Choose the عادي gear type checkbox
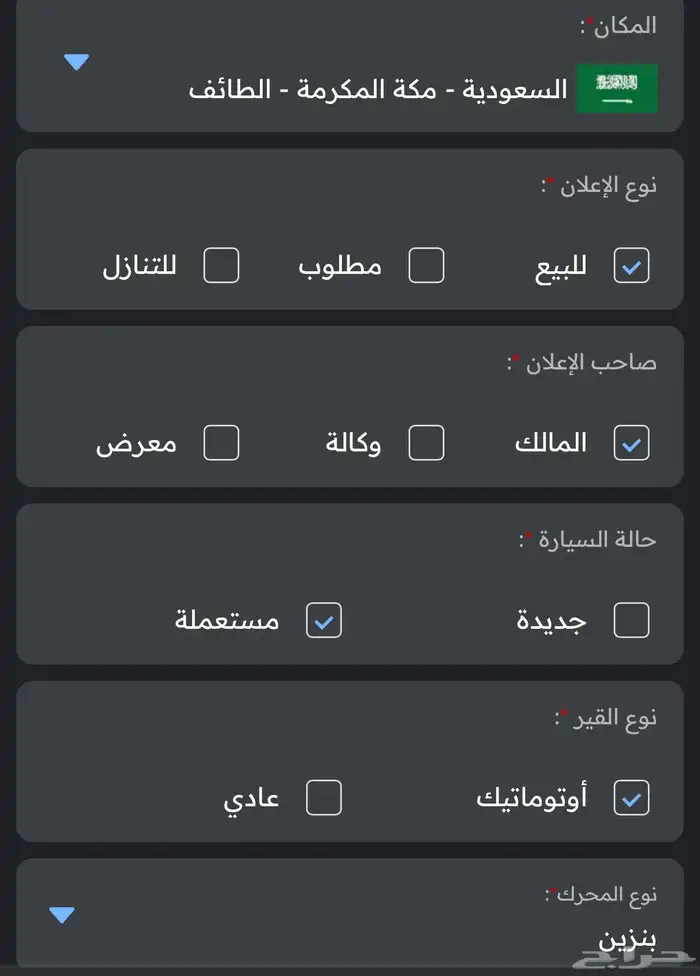 point(323,797)
